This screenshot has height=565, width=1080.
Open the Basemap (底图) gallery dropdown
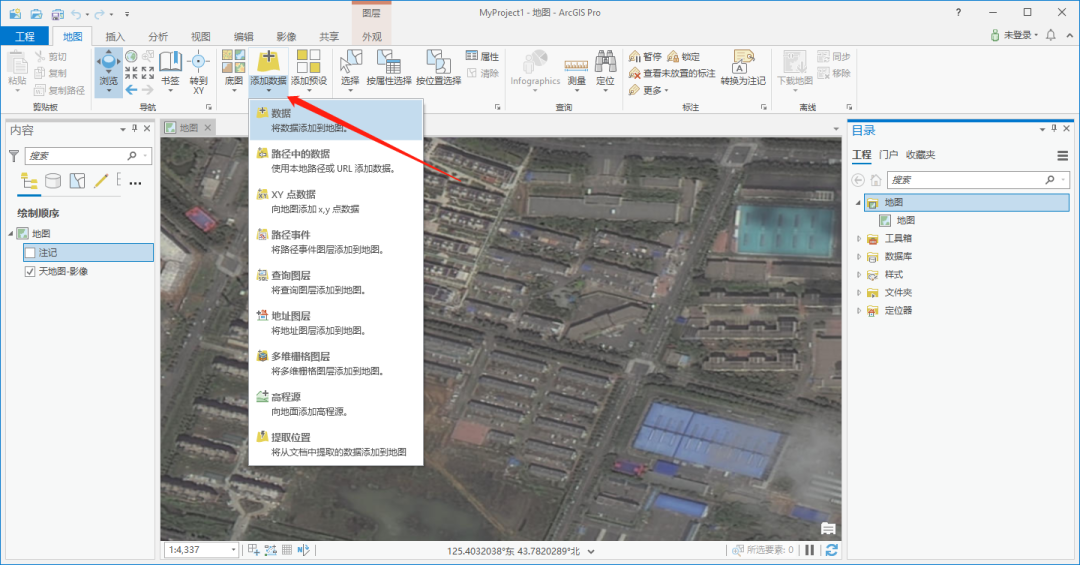[233, 68]
